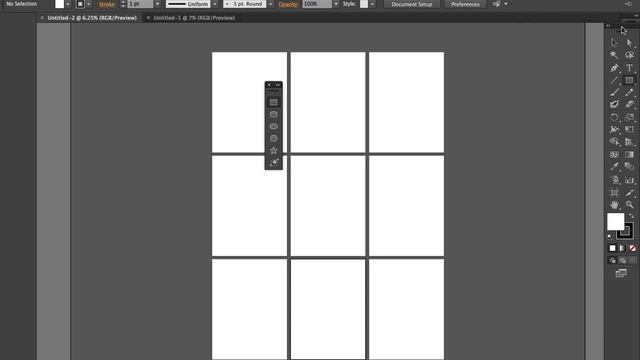Click the white Fill color box in toolbar
Image resolution: width=640 pixels, height=360 pixels.
click(x=616, y=221)
